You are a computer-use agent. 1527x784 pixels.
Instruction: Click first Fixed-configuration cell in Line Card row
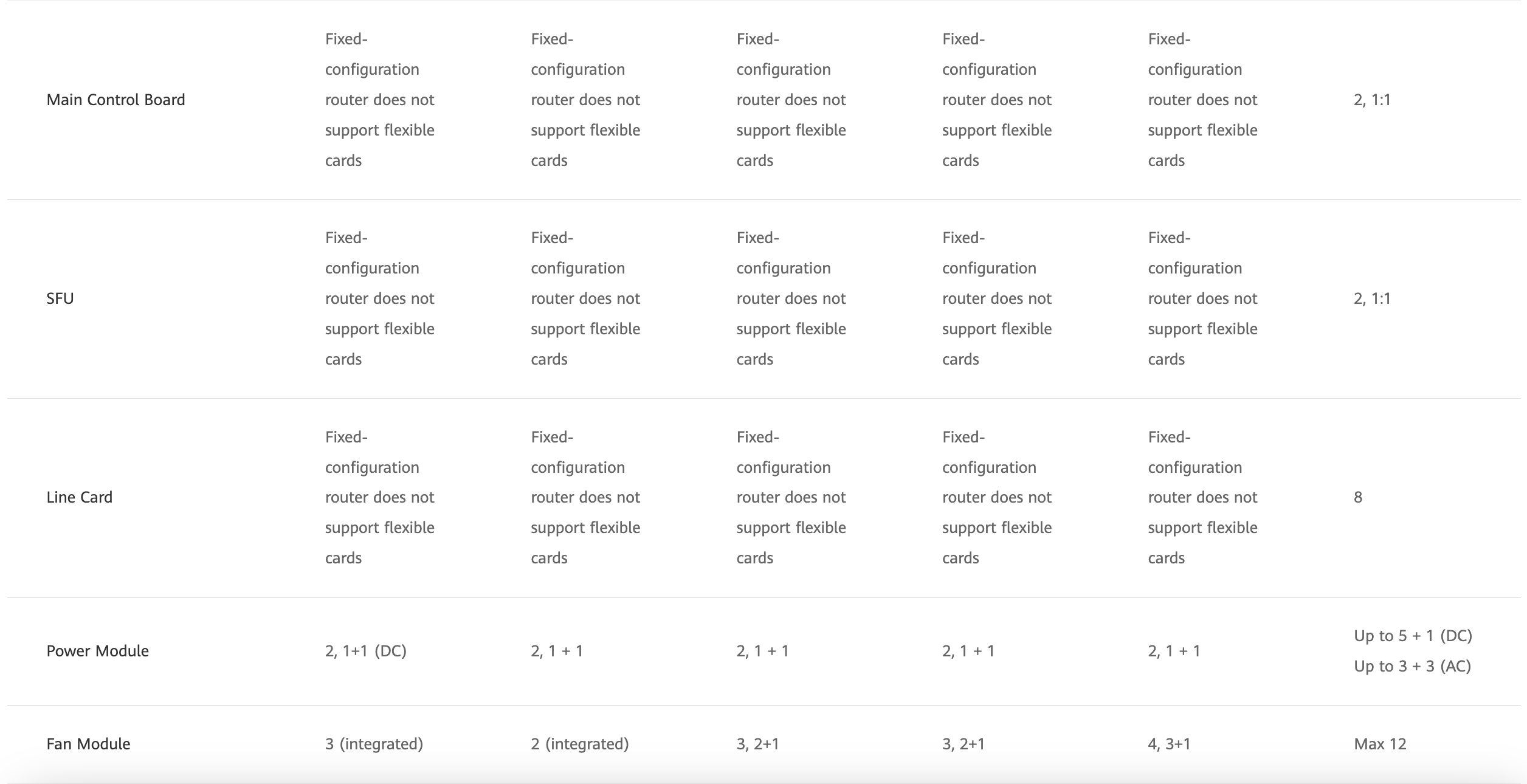point(380,497)
